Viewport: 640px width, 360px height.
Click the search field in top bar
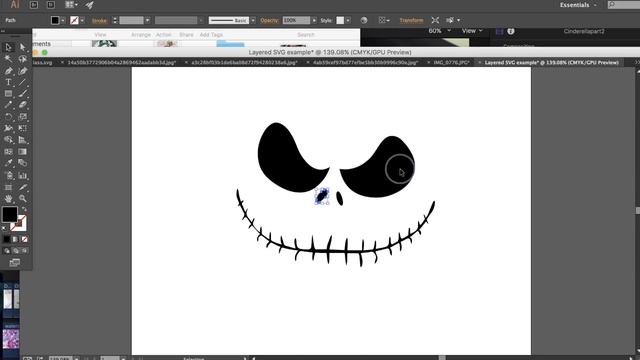click(623, 5)
